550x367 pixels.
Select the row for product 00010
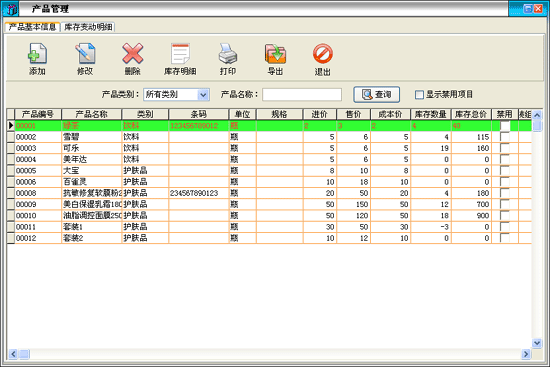tap(269, 215)
